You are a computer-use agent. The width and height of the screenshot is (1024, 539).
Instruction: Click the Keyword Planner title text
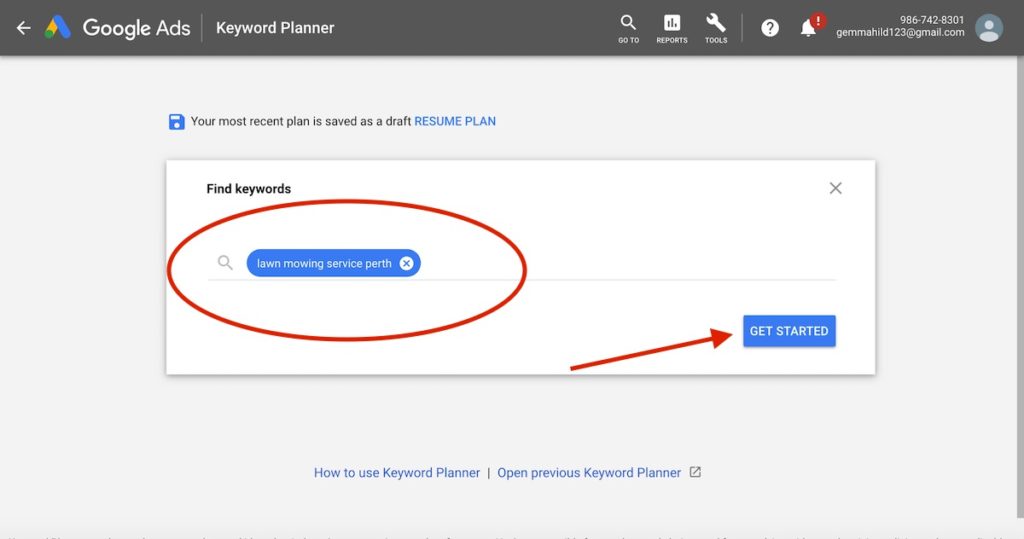(x=275, y=28)
